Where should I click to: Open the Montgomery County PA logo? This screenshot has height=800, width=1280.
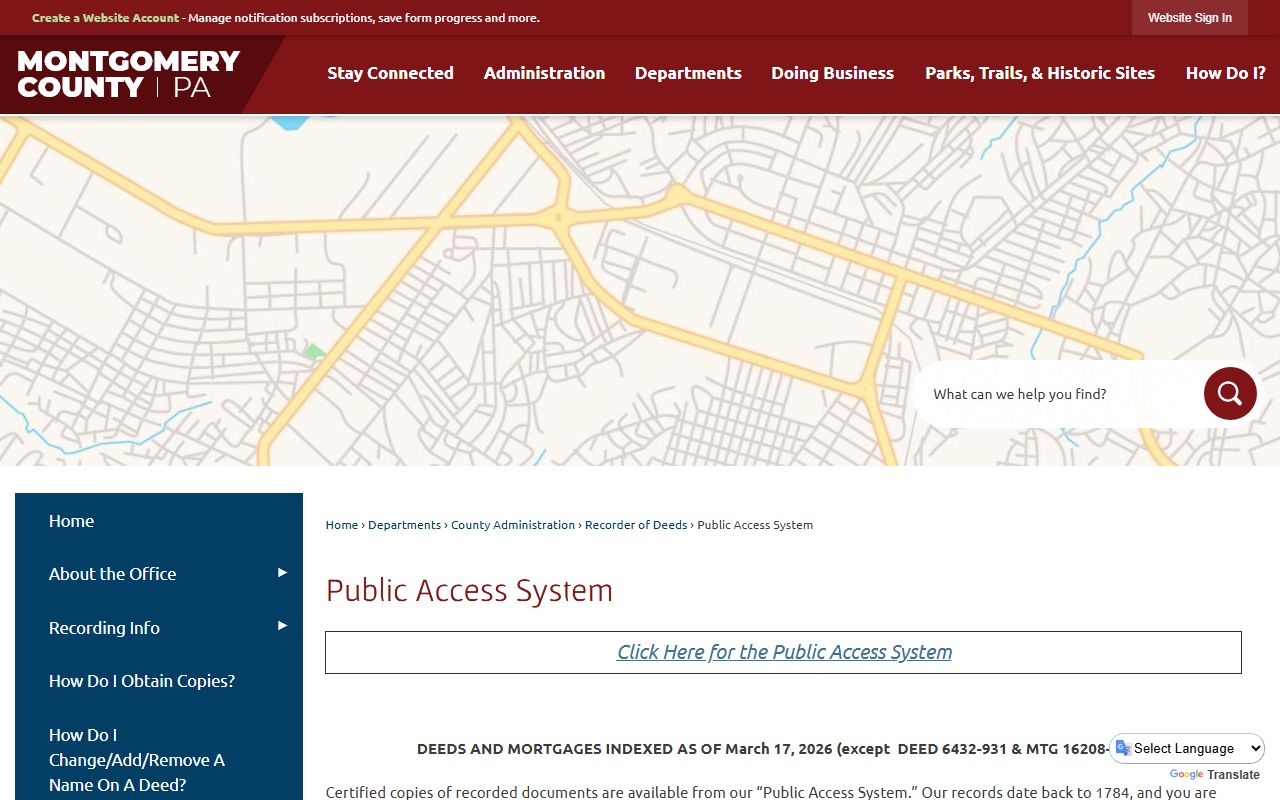[129, 74]
